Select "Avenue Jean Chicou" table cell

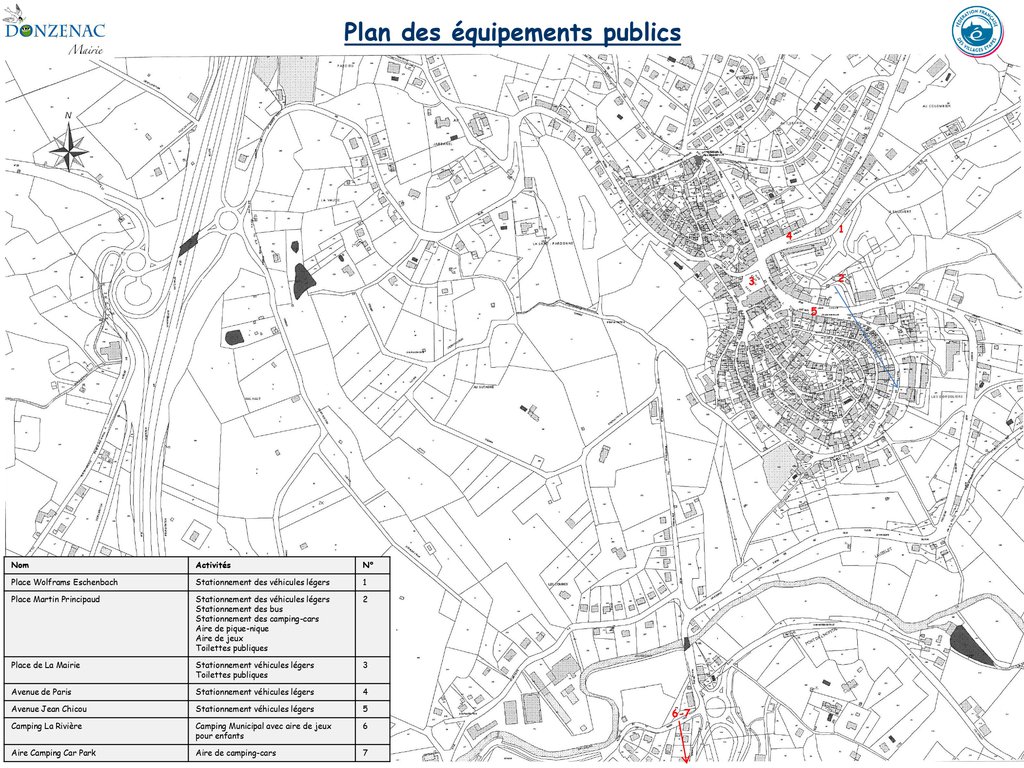click(x=96, y=709)
